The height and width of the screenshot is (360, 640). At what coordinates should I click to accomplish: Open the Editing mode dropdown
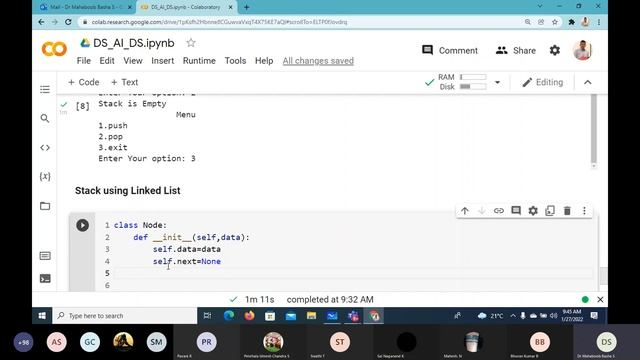tap(543, 82)
